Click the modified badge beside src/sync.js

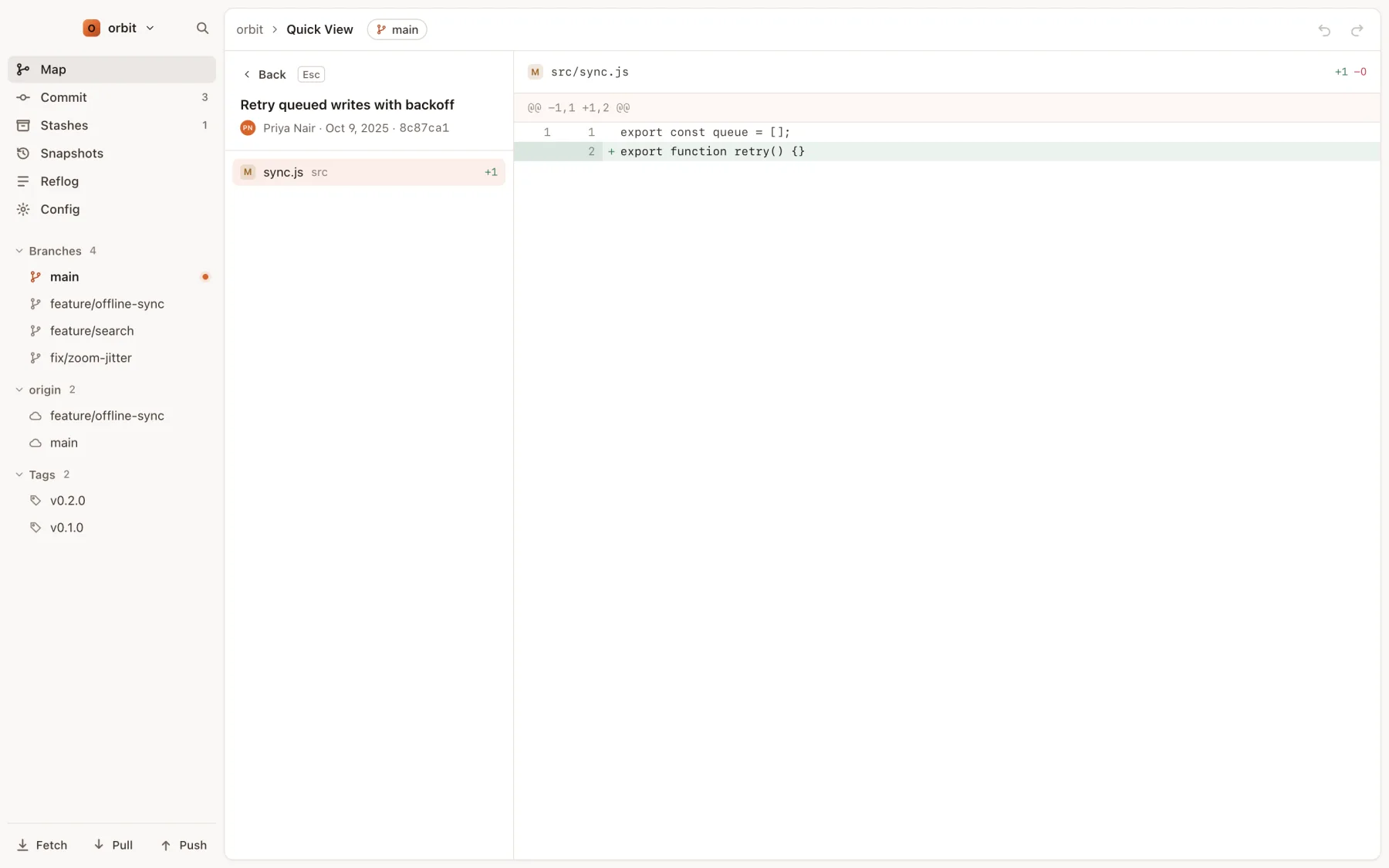(x=535, y=72)
